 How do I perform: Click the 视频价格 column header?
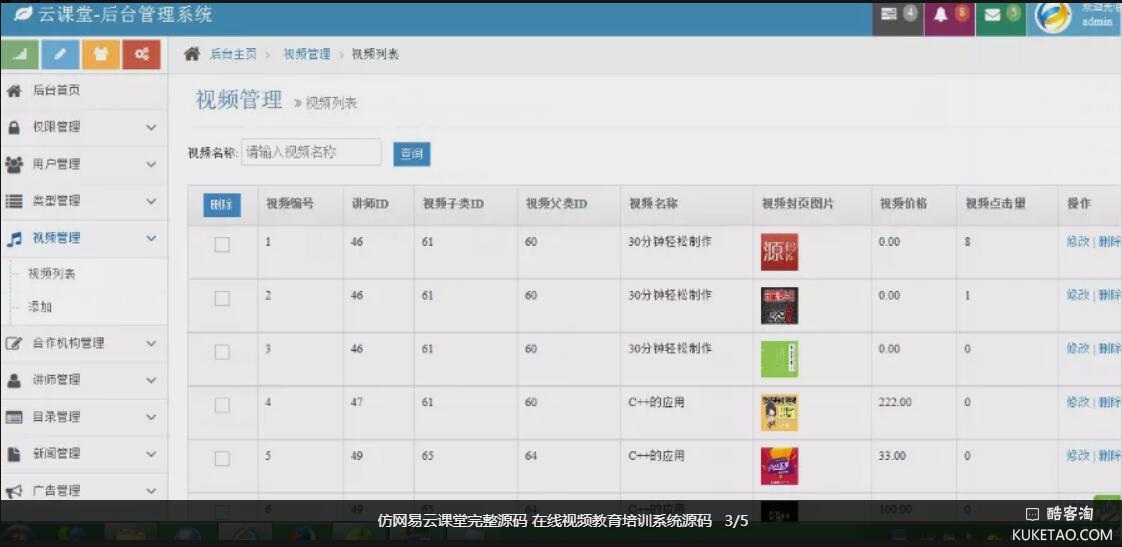903,203
